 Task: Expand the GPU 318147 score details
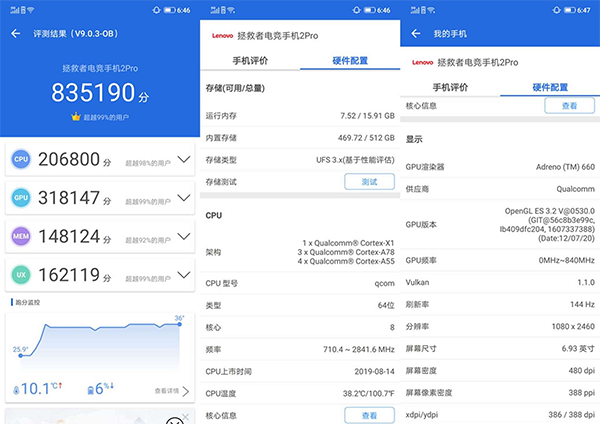click(x=184, y=198)
